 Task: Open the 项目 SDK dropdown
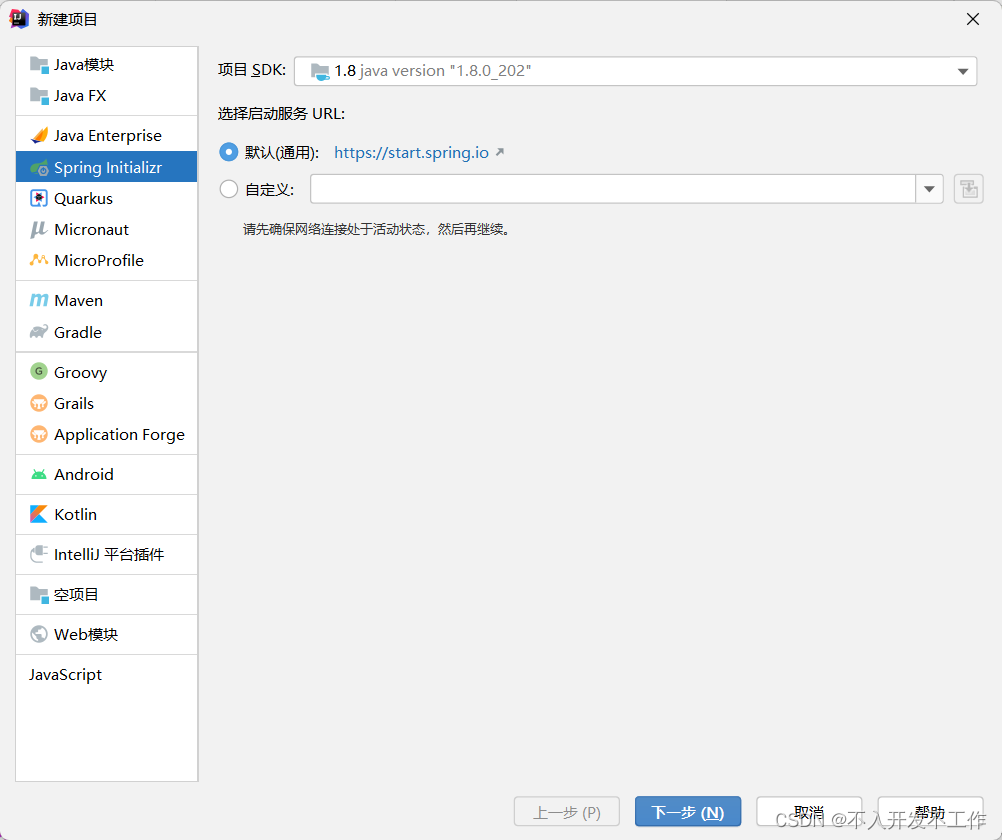[x=635, y=71]
